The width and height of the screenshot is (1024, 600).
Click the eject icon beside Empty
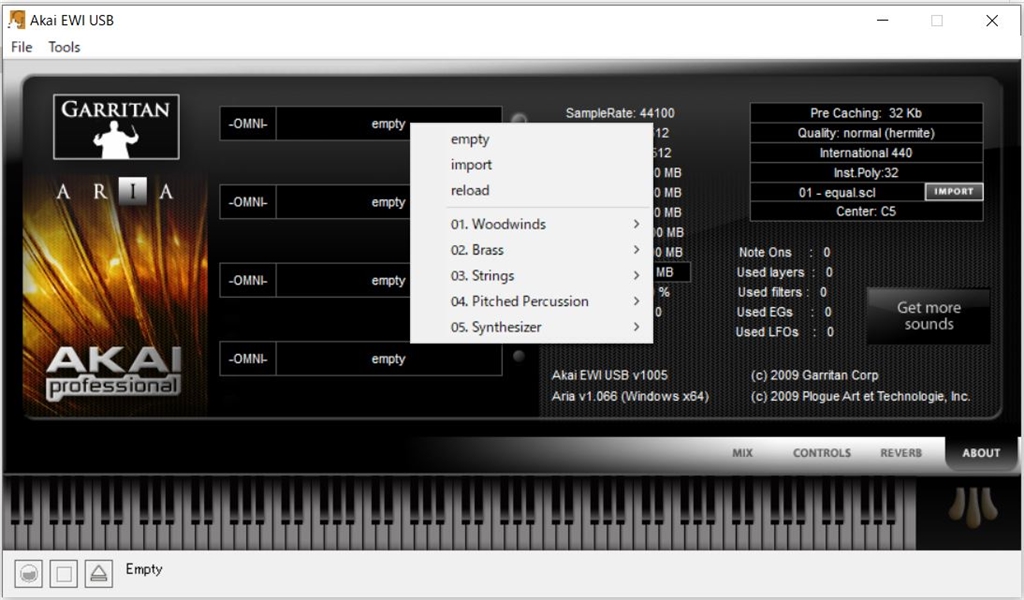coord(98,573)
